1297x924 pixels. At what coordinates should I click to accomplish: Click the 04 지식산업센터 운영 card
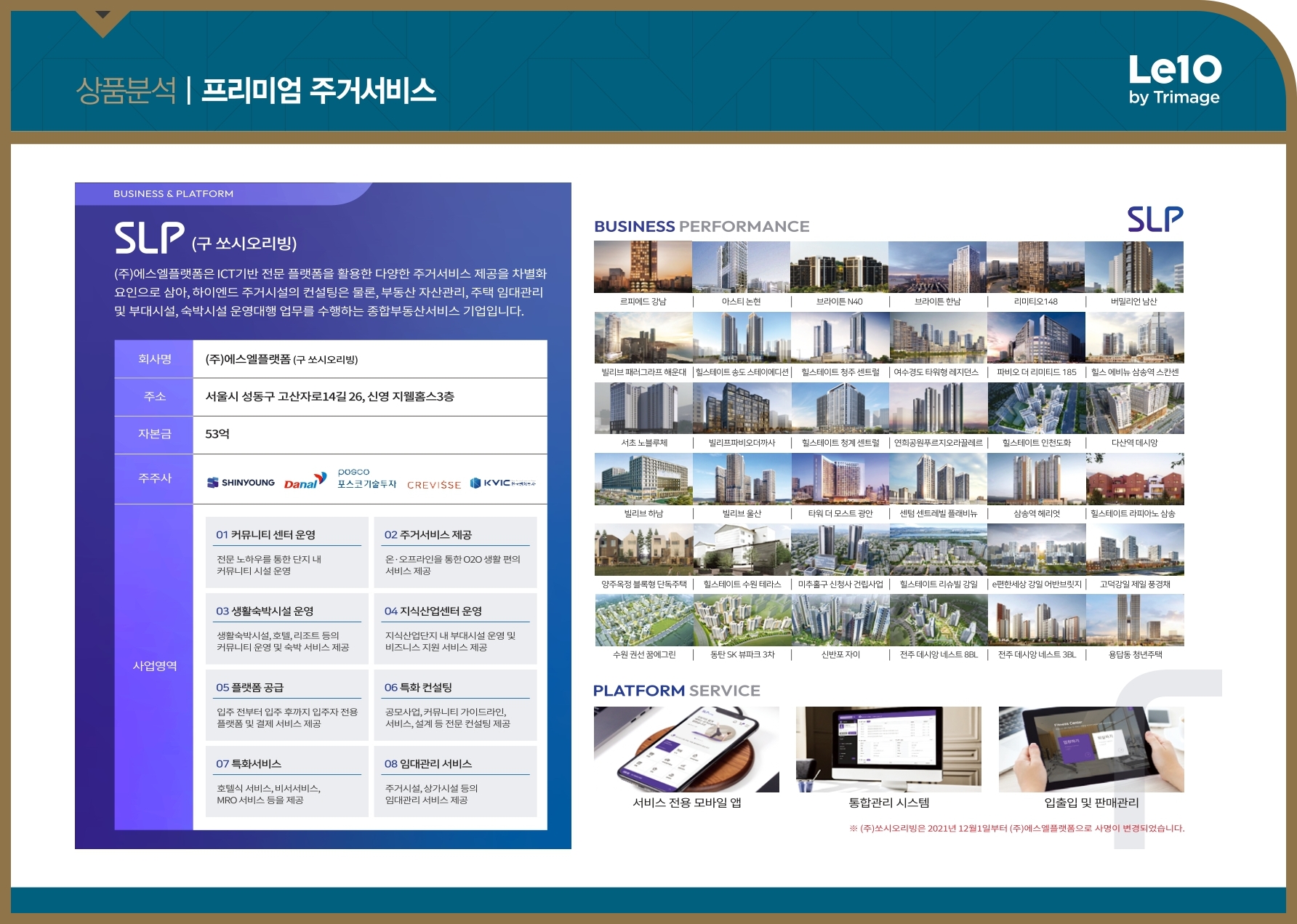pos(455,628)
